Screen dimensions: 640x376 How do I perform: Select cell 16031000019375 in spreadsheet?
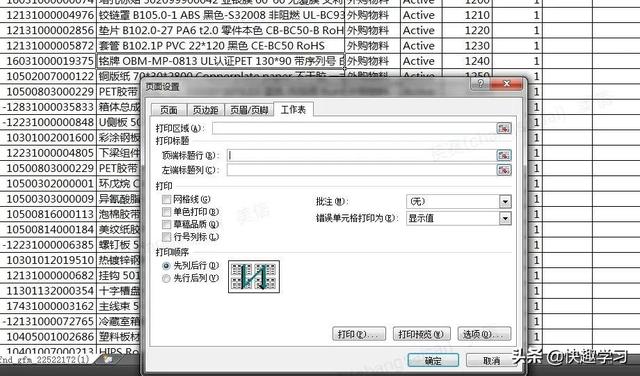point(48,61)
